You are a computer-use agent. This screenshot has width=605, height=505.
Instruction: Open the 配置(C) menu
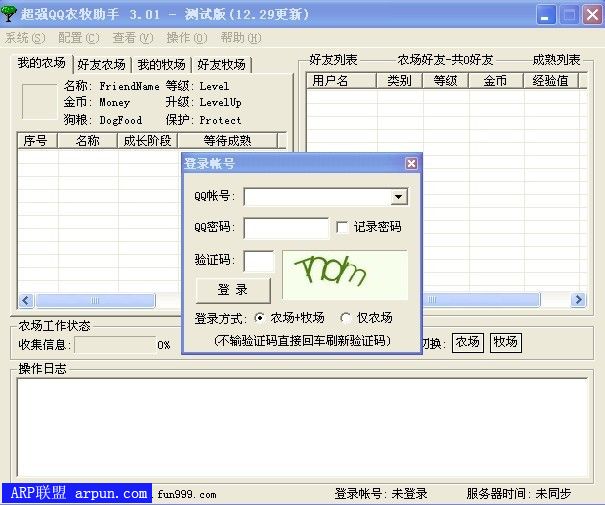pos(79,38)
